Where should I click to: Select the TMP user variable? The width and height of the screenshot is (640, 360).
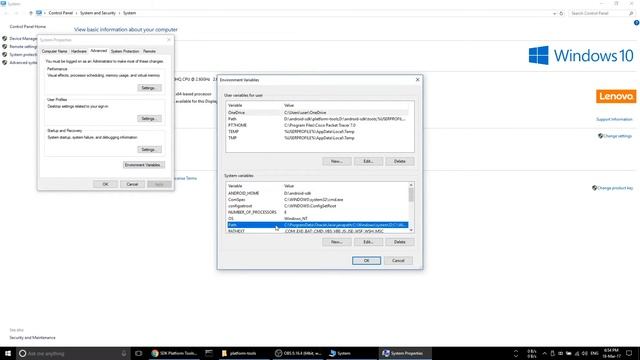pos(318,138)
